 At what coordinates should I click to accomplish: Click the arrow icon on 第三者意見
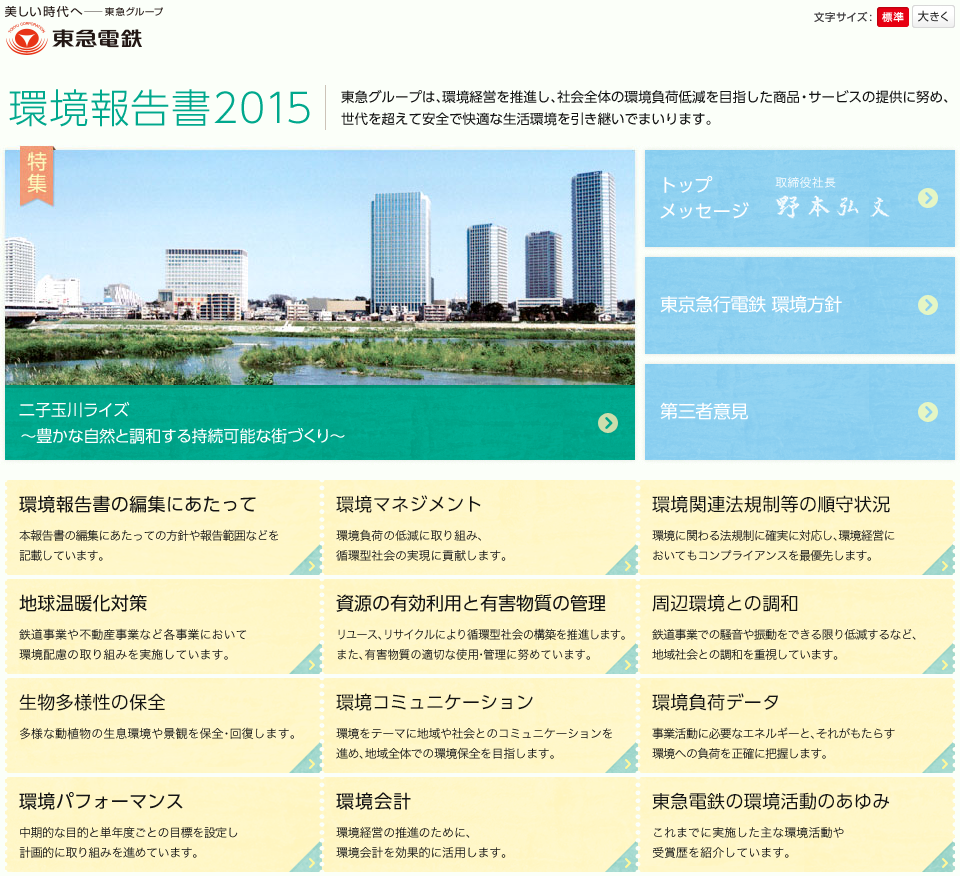tap(928, 412)
